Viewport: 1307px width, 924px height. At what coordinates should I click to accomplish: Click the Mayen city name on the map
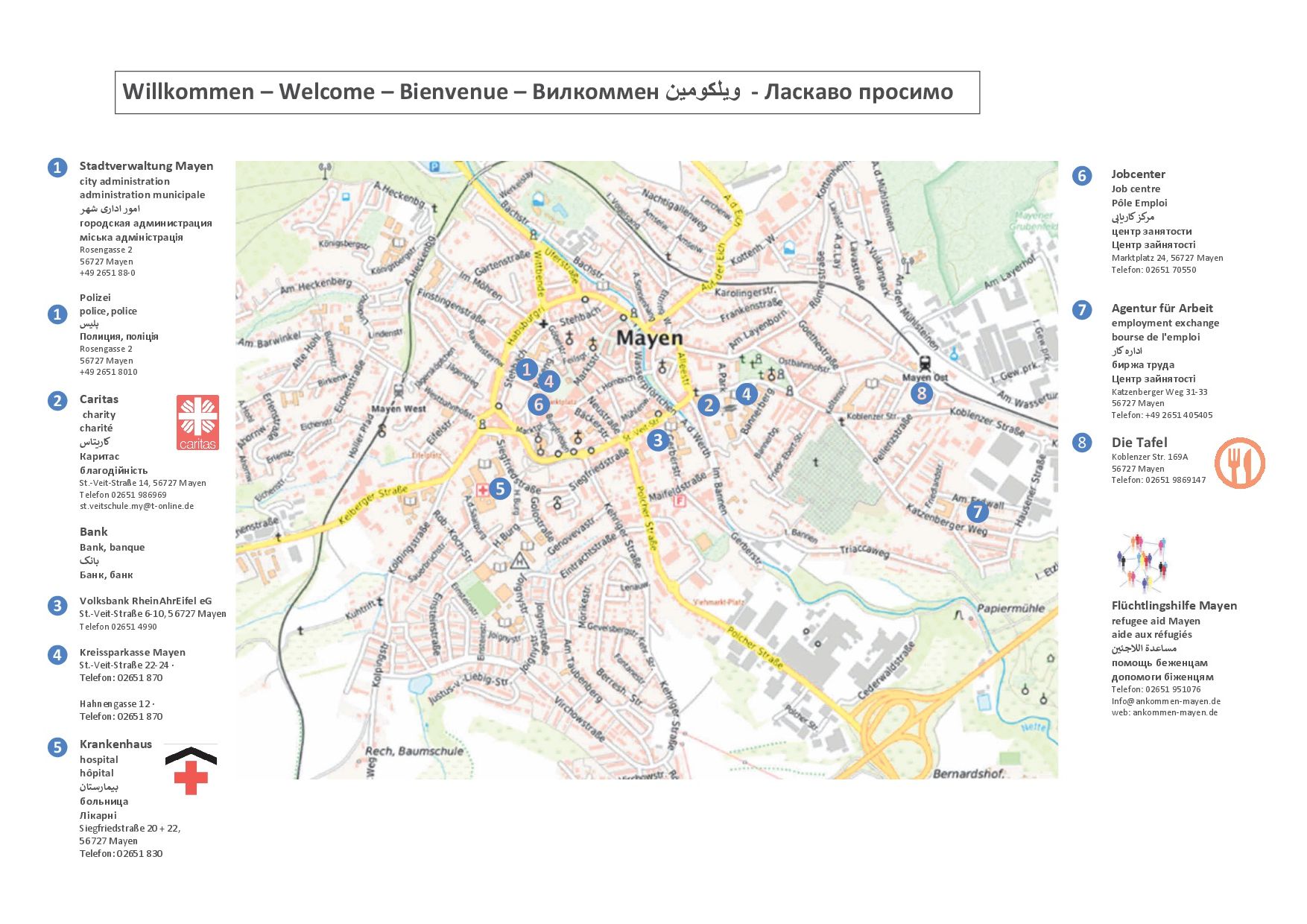(x=649, y=338)
